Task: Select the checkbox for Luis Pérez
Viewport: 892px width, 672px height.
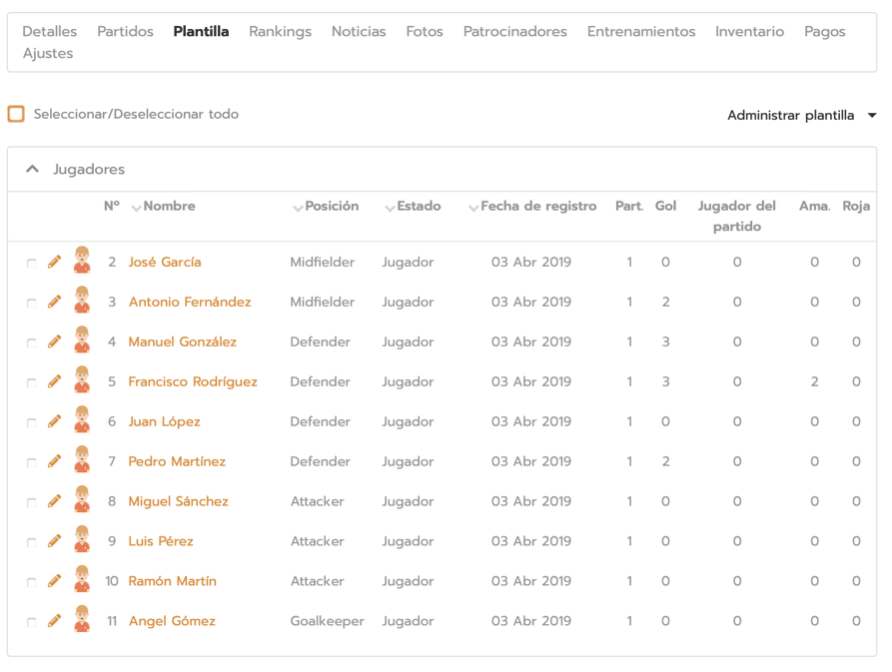Action: pos(31,543)
